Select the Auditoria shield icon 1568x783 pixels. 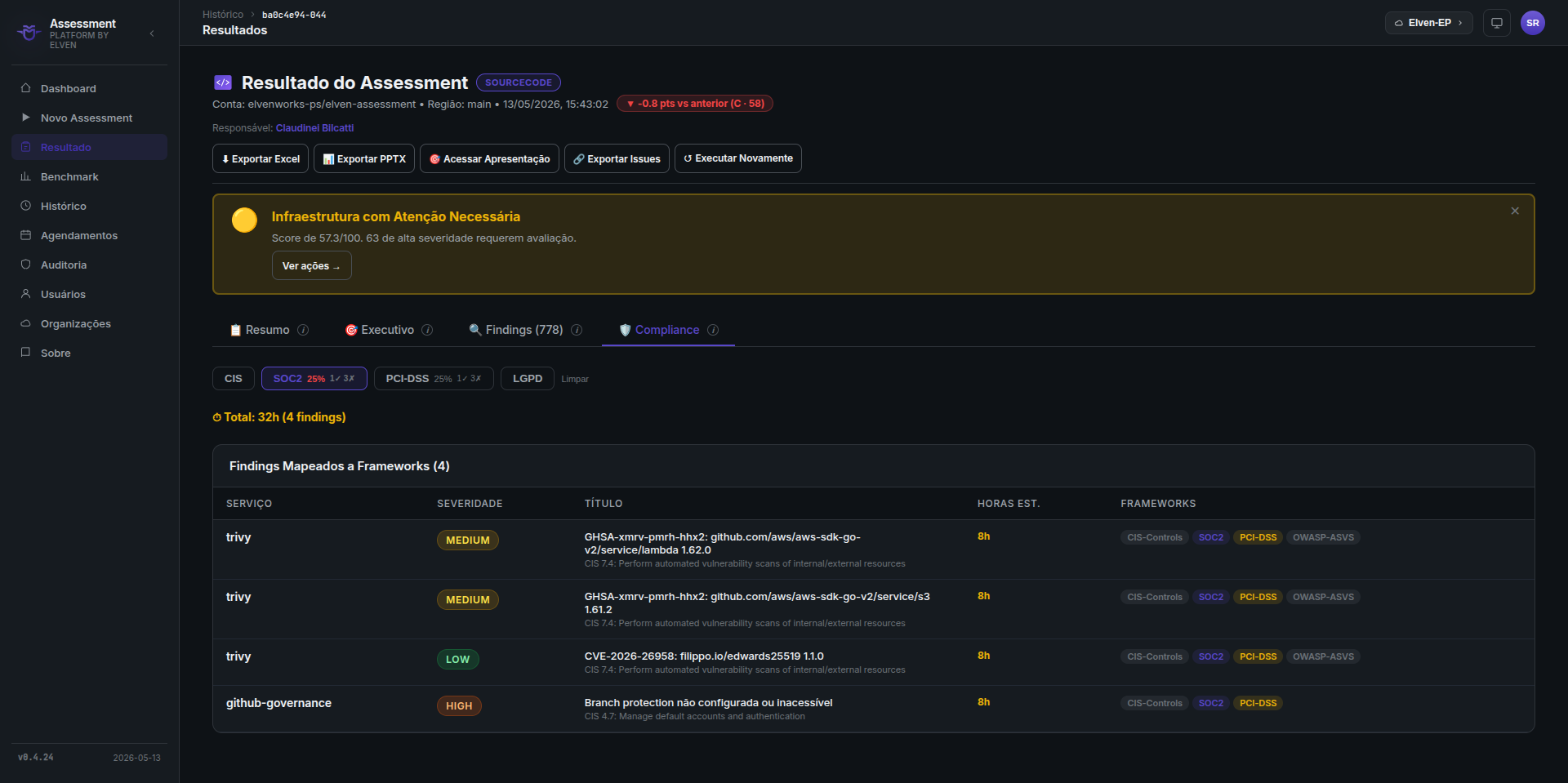point(25,265)
